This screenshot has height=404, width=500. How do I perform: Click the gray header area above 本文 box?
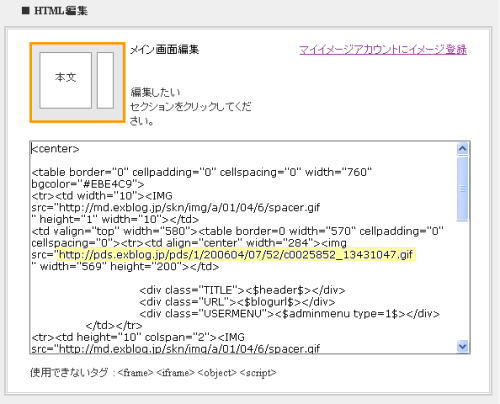tap(77, 48)
